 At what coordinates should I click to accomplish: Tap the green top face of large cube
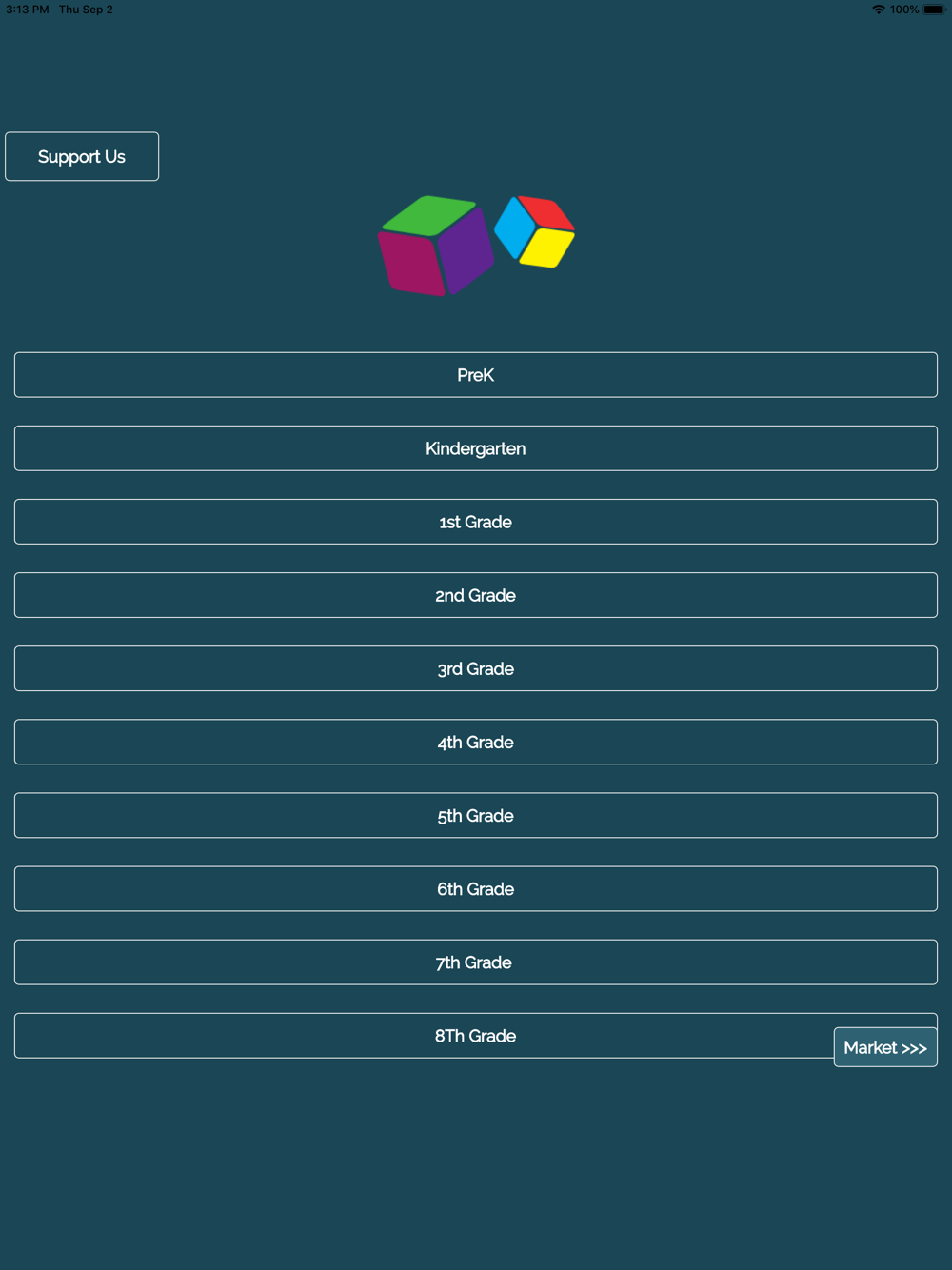coord(428,215)
